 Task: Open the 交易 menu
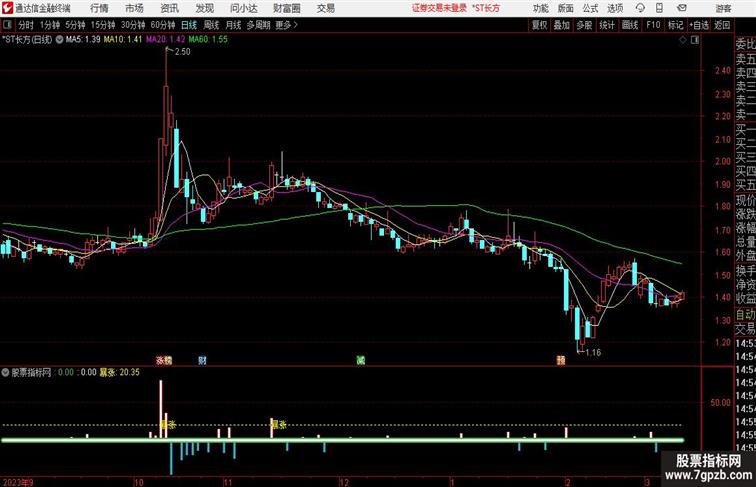coord(325,8)
